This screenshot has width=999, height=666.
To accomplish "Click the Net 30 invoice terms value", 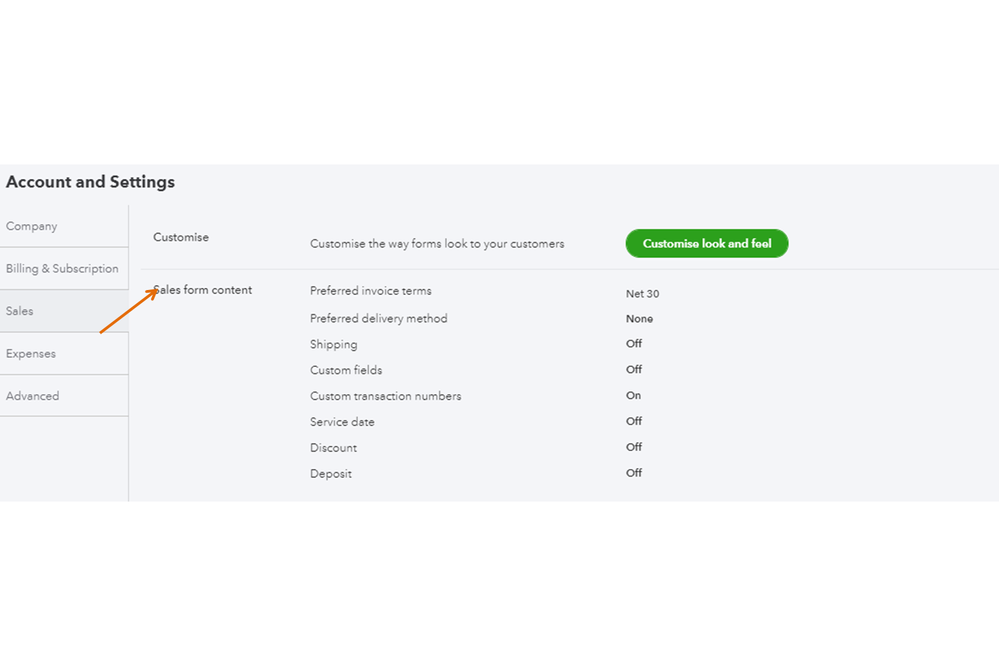I will (x=642, y=294).
